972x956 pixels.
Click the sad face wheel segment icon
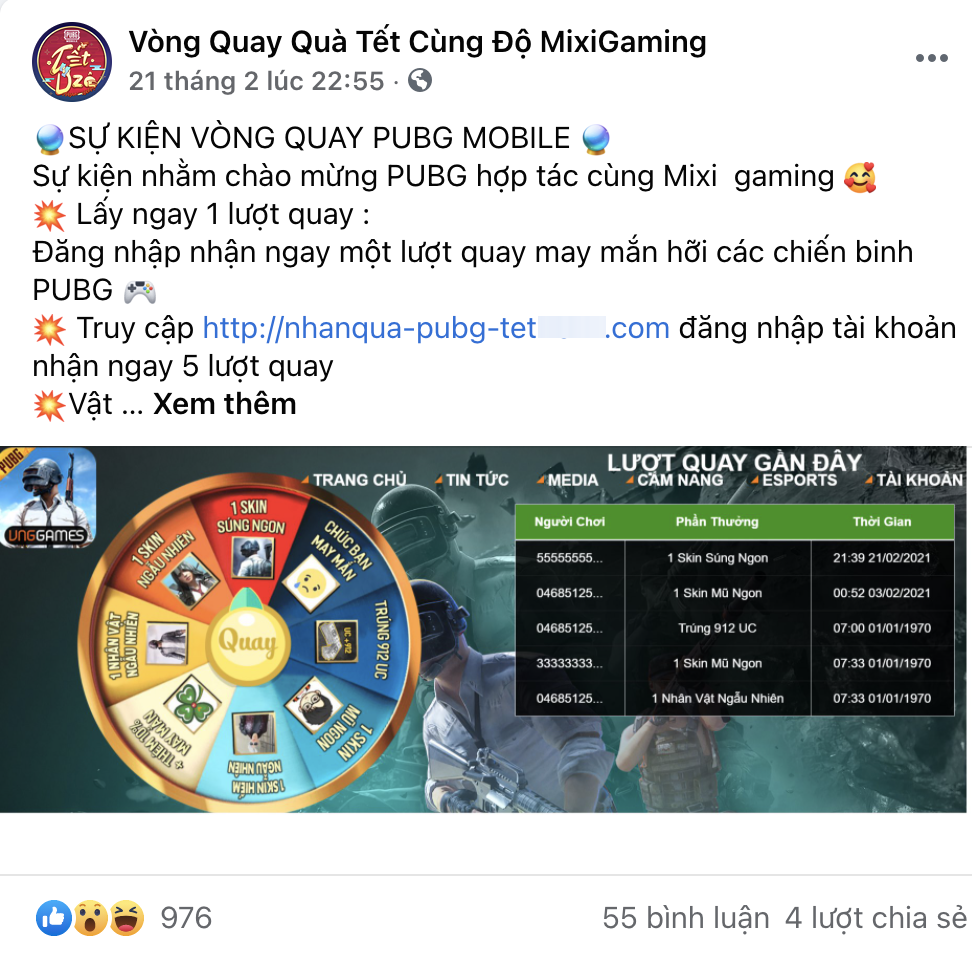click(311, 582)
